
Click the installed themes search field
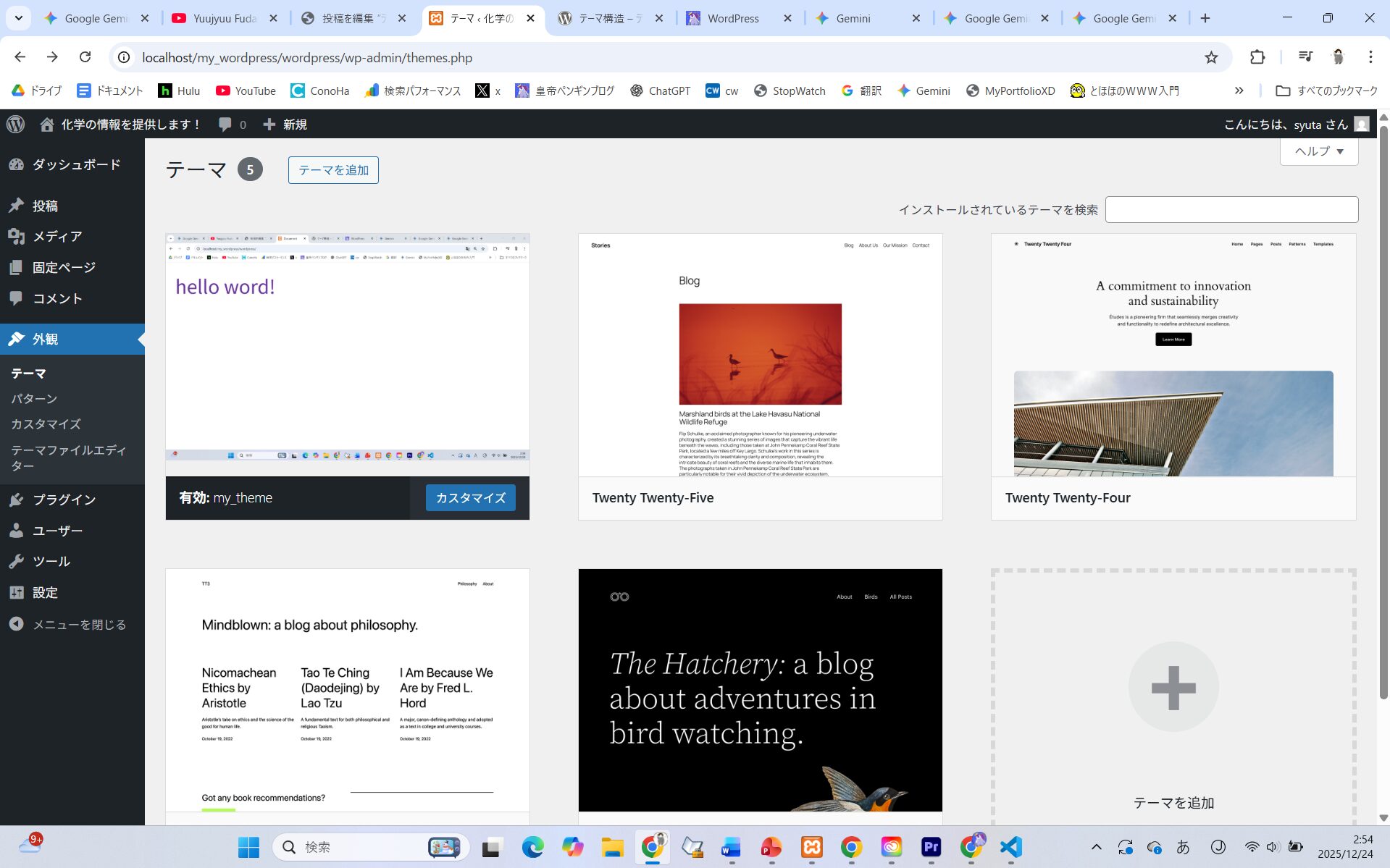1231,210
